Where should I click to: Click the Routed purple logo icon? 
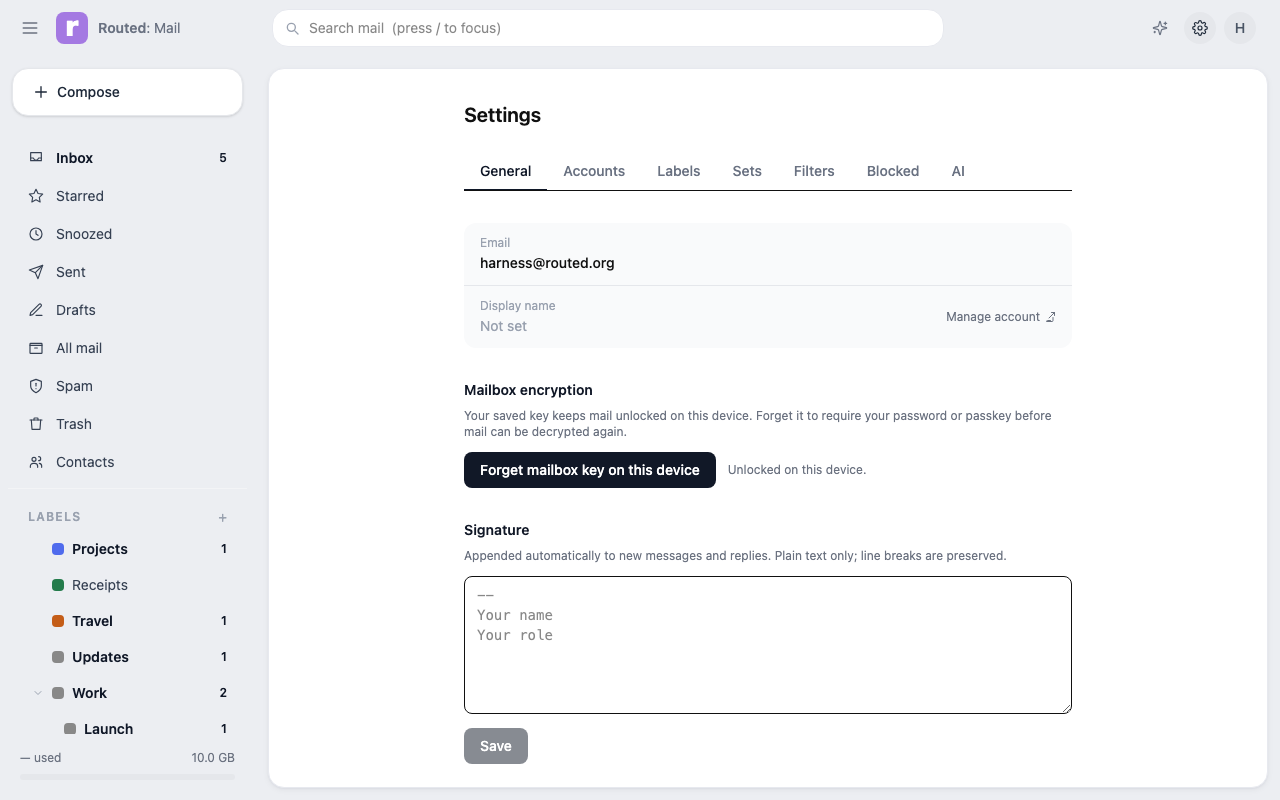click(72, 28)
